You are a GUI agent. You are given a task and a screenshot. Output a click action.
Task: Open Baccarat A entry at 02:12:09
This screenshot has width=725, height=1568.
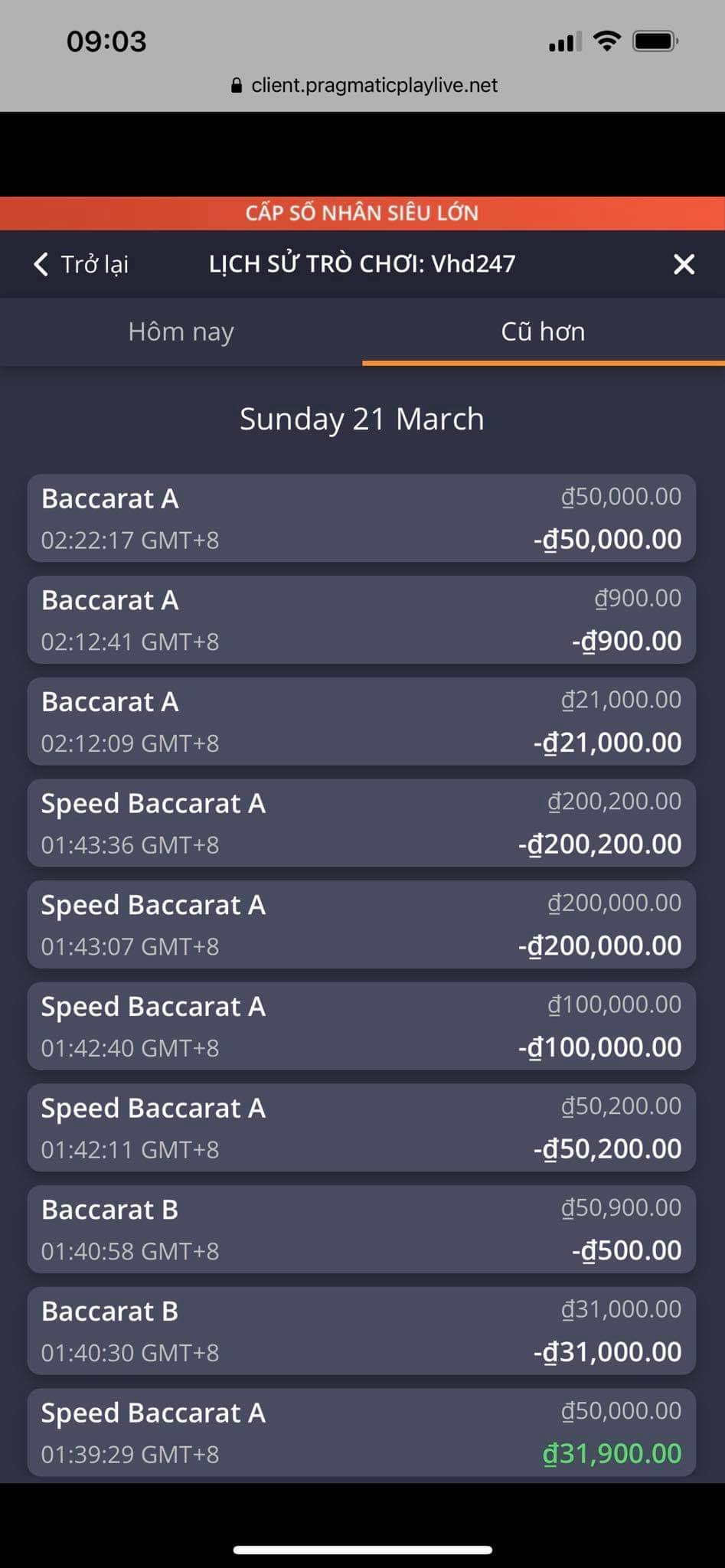click(x=361, y=721)
